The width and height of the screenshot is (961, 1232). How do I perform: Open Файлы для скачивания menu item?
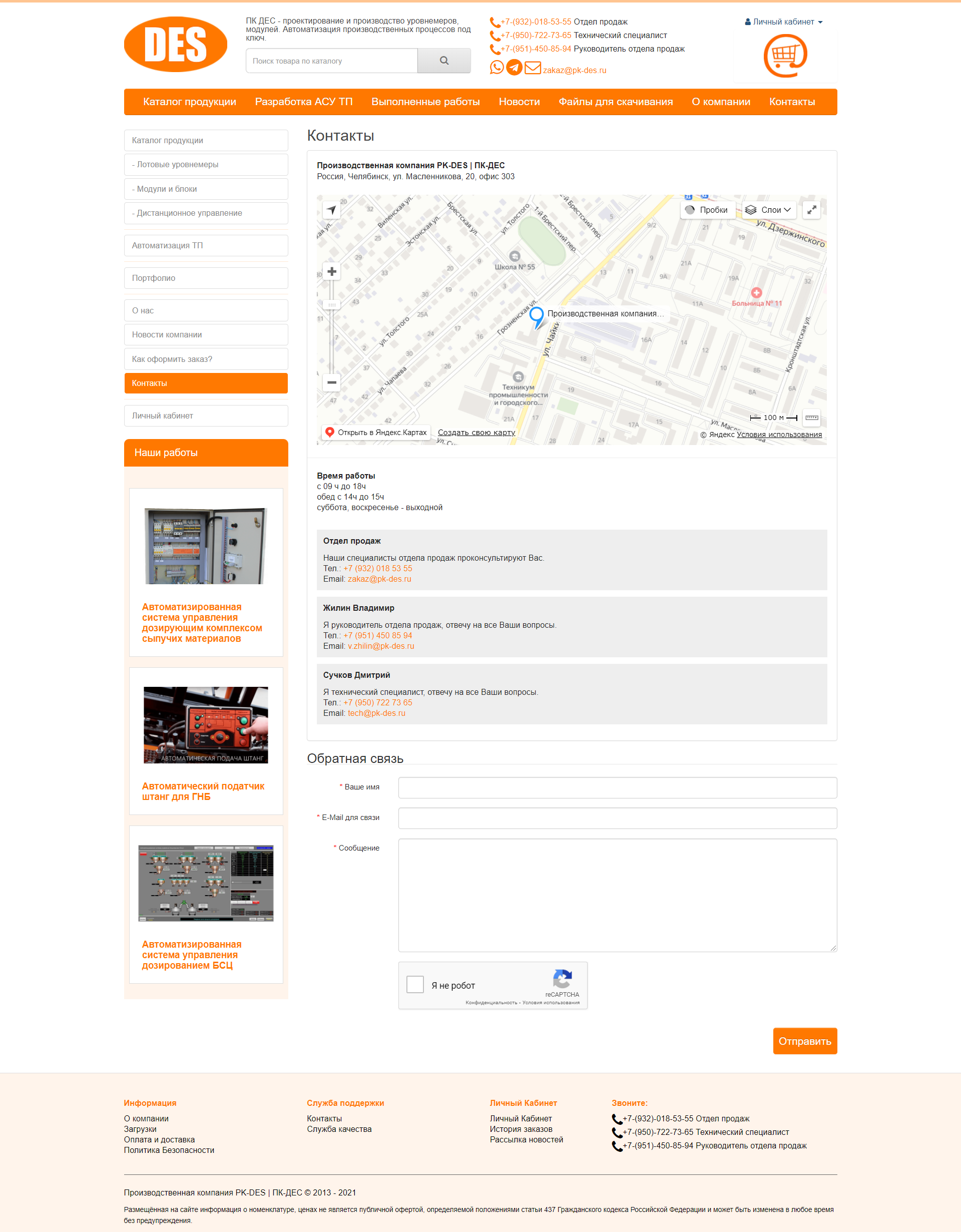(615, 102)
